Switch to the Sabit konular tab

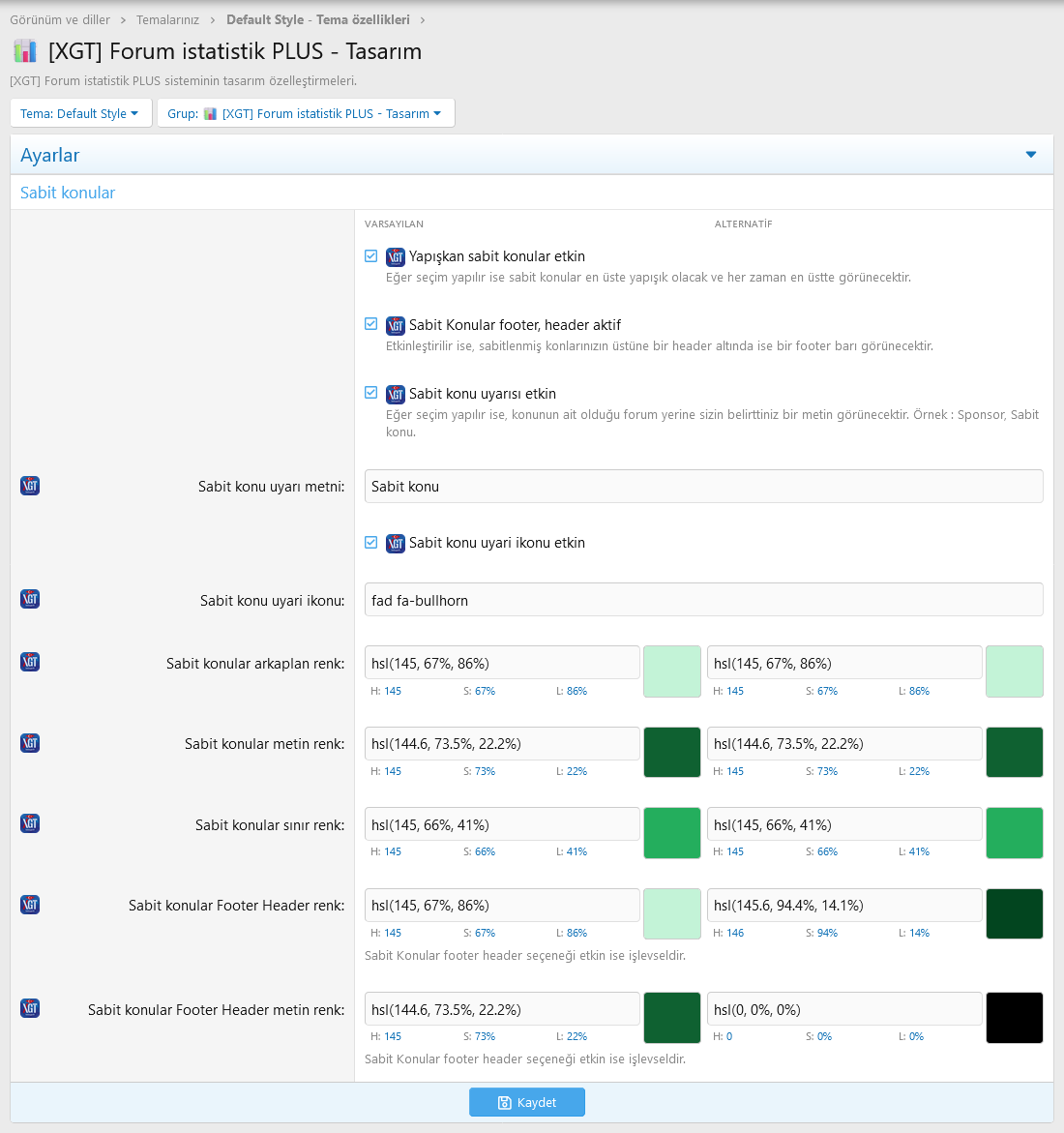68,193
